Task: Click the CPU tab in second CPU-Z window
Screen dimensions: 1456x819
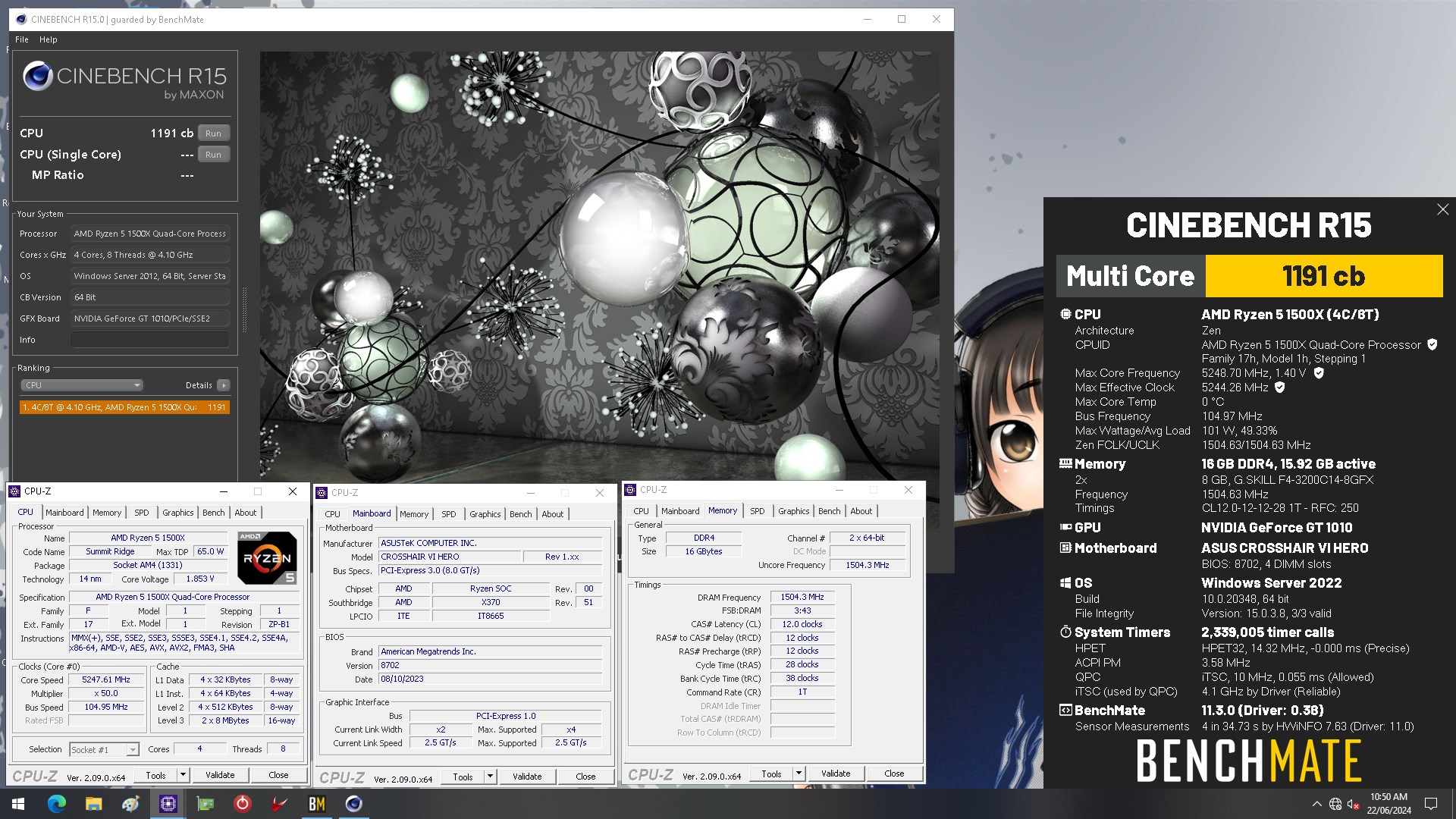Action: pyautogui.click(x=332, y=514)
